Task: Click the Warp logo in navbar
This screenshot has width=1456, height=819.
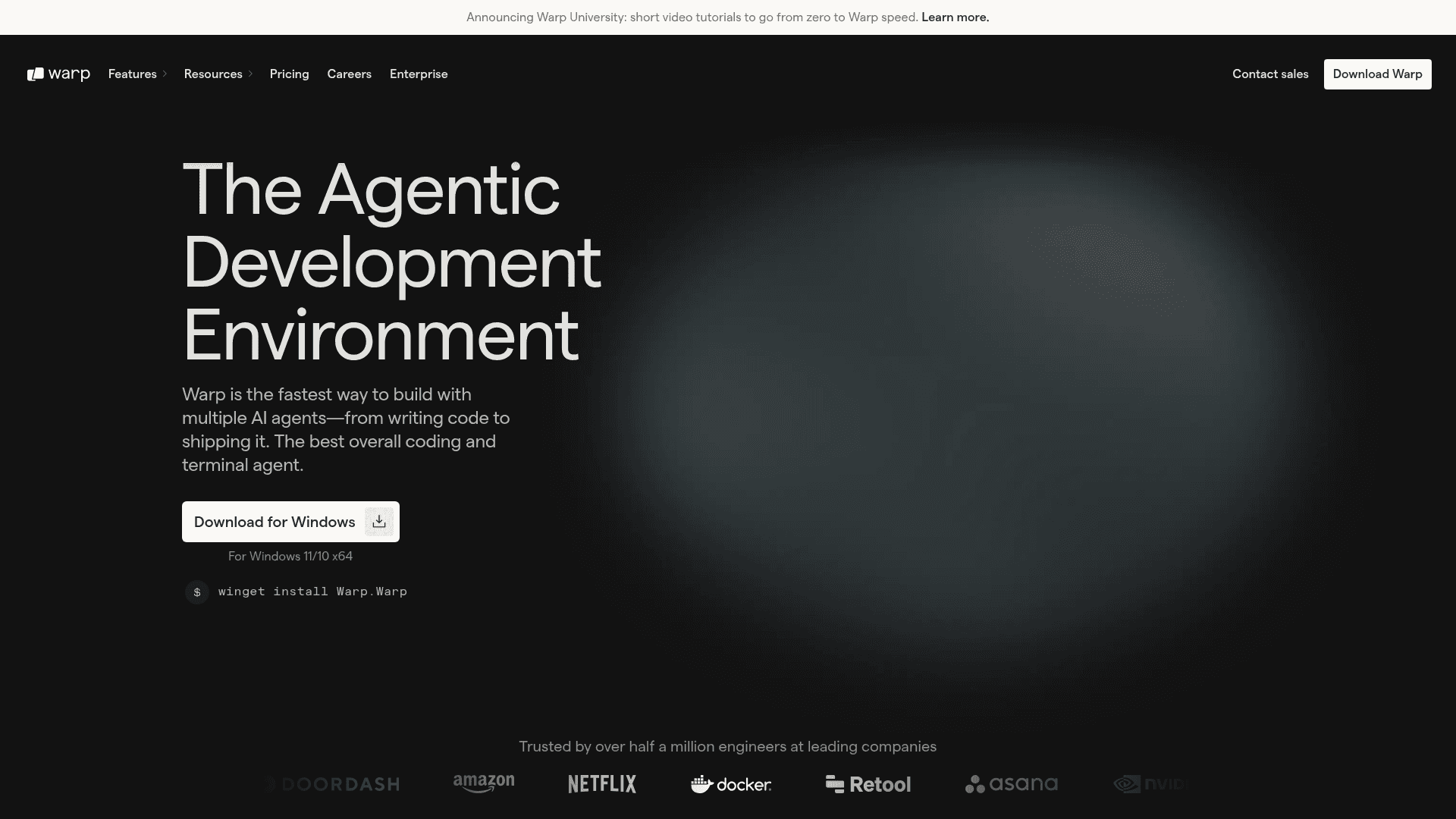Action: 58,74
